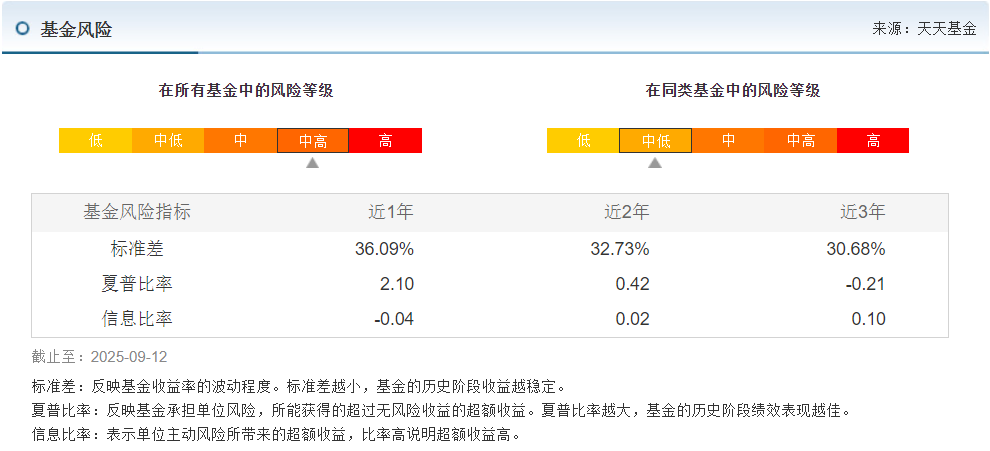Screen dimensions: 990x451
Task: Click the 夏普比率 row label in table
Action: pyautogui.click(x=137, y=284)
